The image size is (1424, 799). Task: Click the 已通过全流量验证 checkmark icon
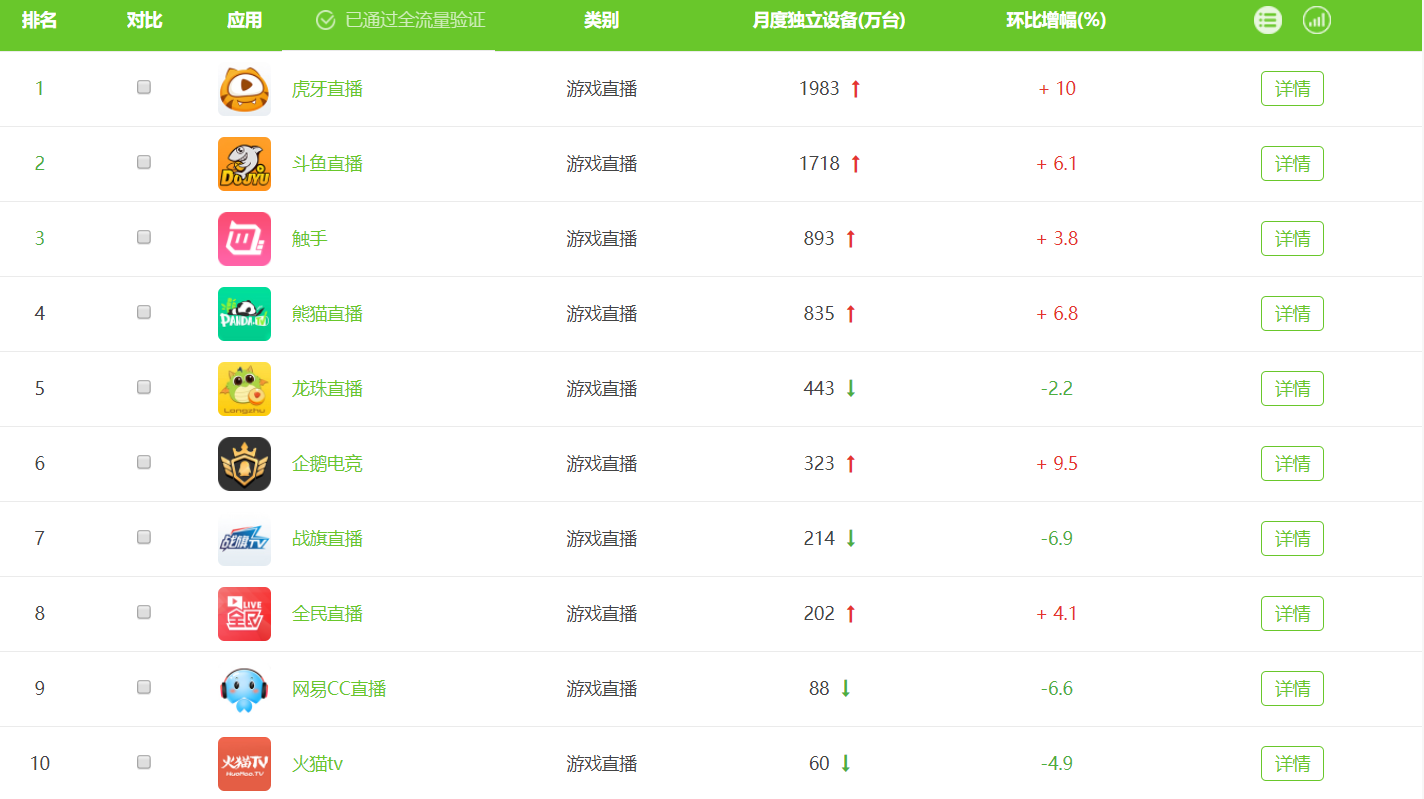pyautogui.click(x=325, y=21)
